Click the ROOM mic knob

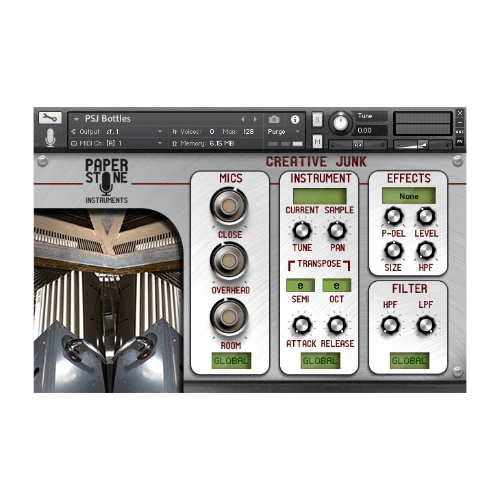(229, 317)
